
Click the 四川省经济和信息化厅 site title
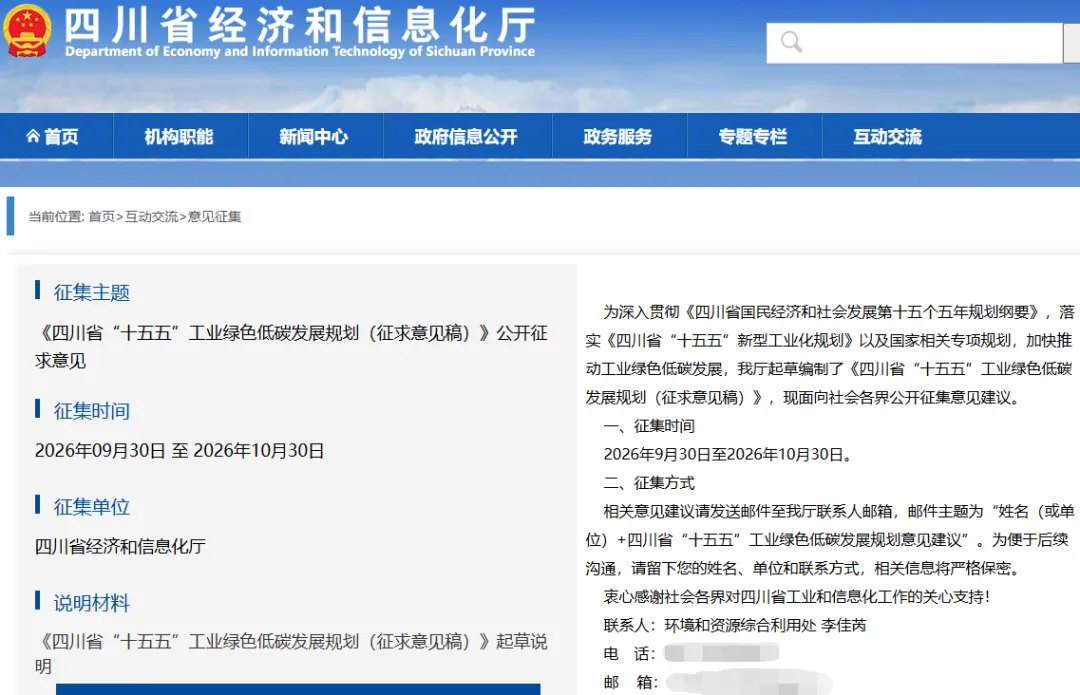[x=300, y=24]
